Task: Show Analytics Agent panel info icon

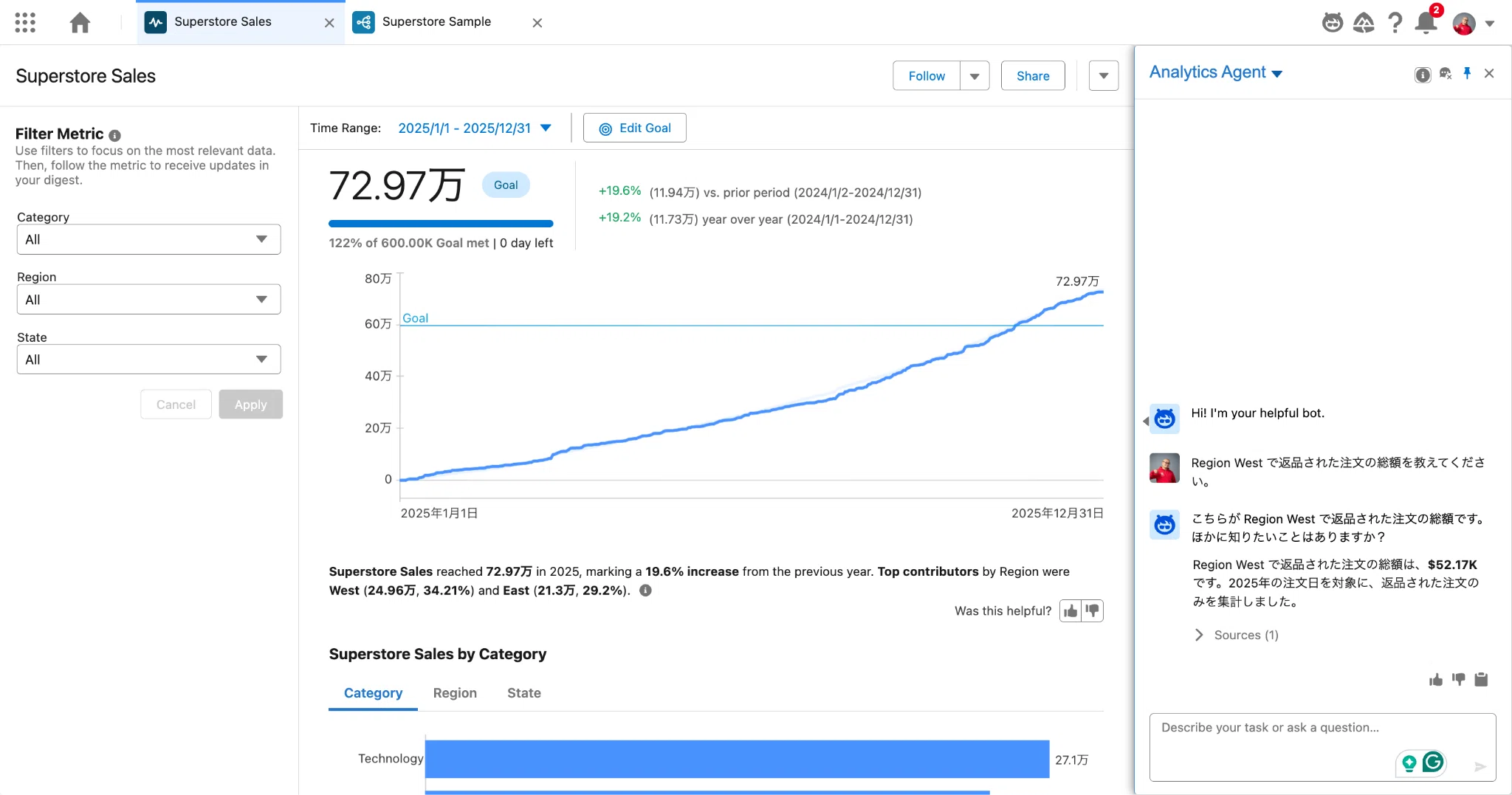Action: pos(1423,74)
